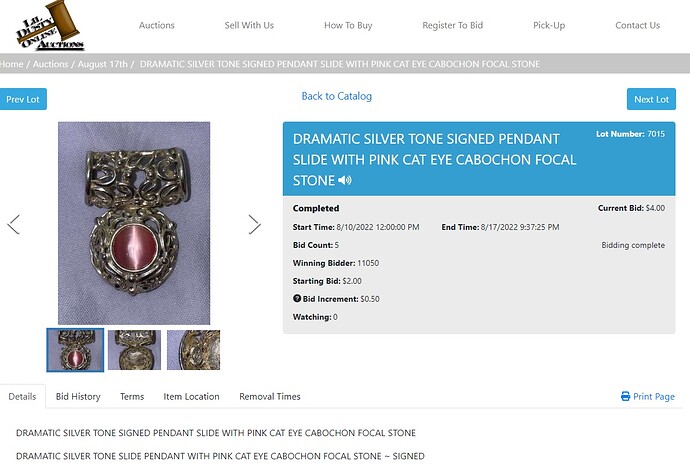This screenshot has width=690, height=472.
Task: Select the second pendant back thumbnail
Action: (x=134, y=350)
